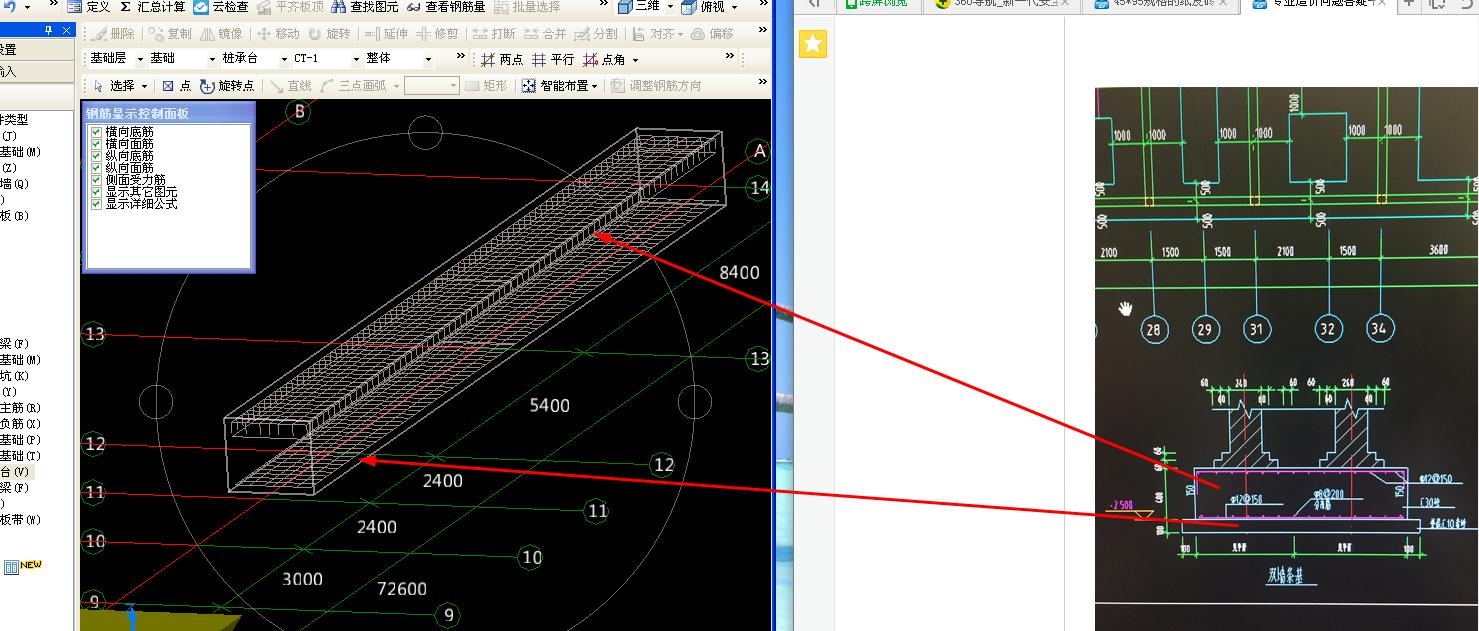This screenshot has height=631, width=1479.
Task: Uncheck 侧面受力筋 checkbox
Action: point(96,180)
